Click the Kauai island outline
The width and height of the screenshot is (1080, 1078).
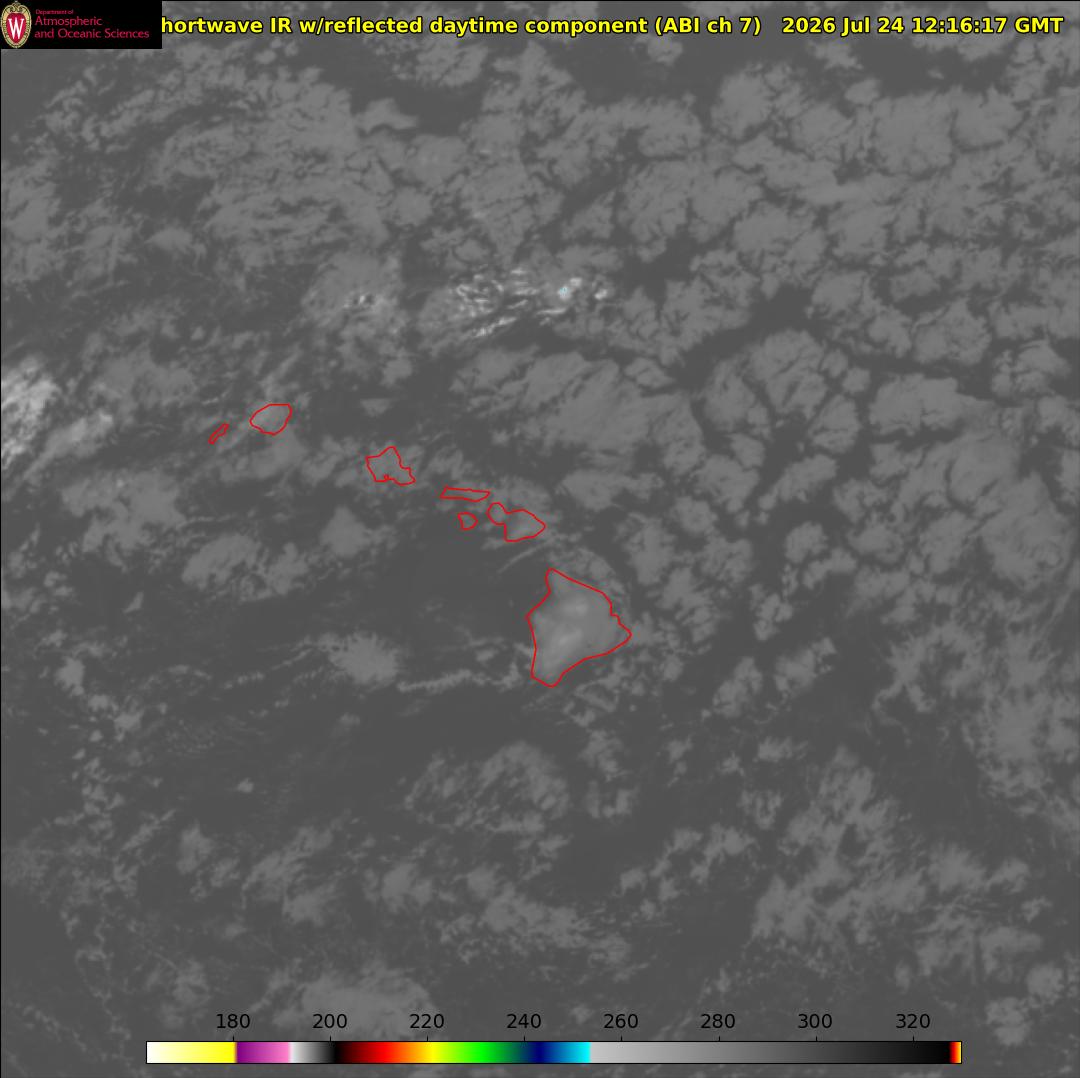(271, 419)
